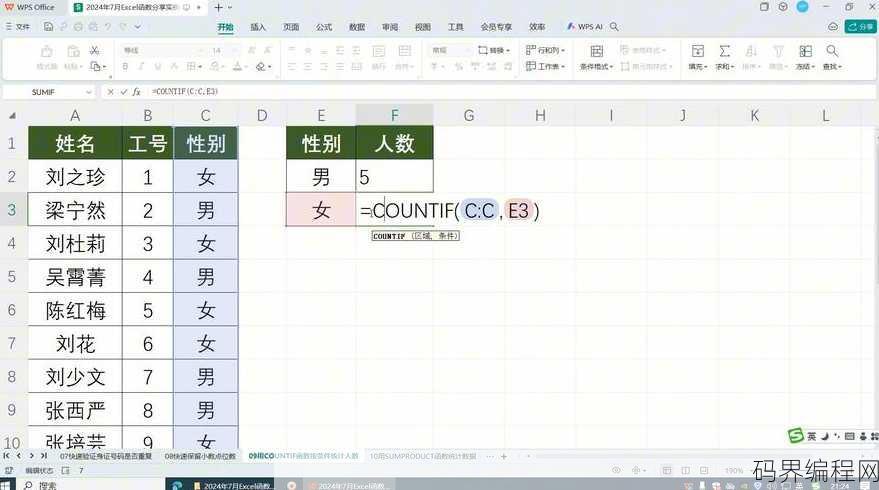Jump to last sheet arrow icon
The height and width of the screenshot is (490, 879).
click(x=44, y=456)
